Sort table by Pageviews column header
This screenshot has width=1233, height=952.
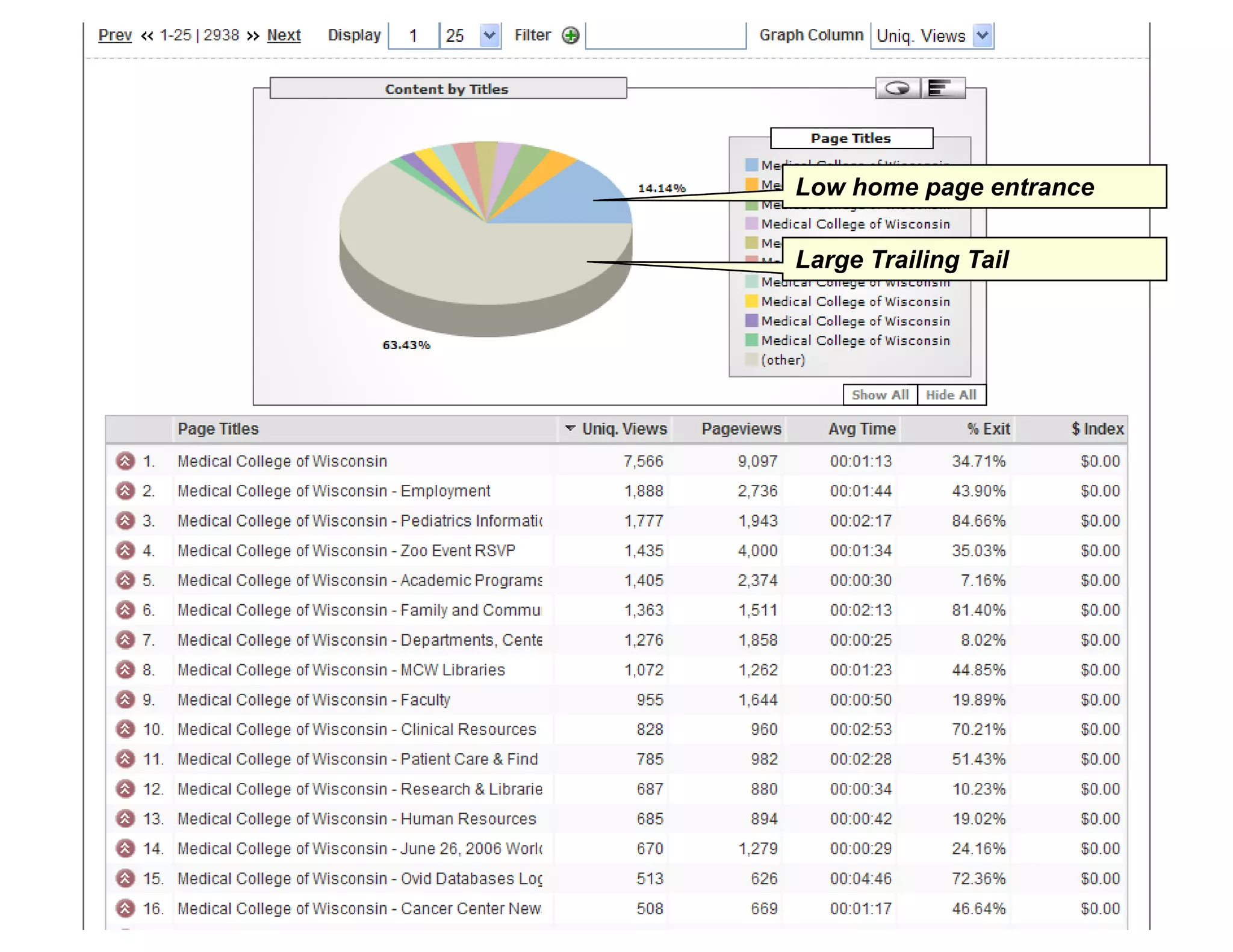[x=741, y=429]
